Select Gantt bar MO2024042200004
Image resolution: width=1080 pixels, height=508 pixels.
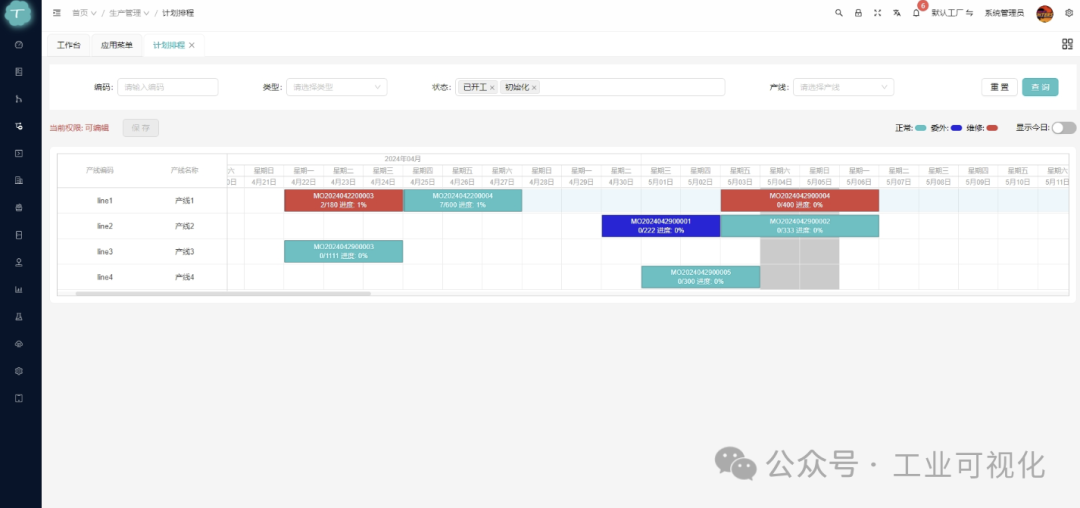tap(463, 200)
